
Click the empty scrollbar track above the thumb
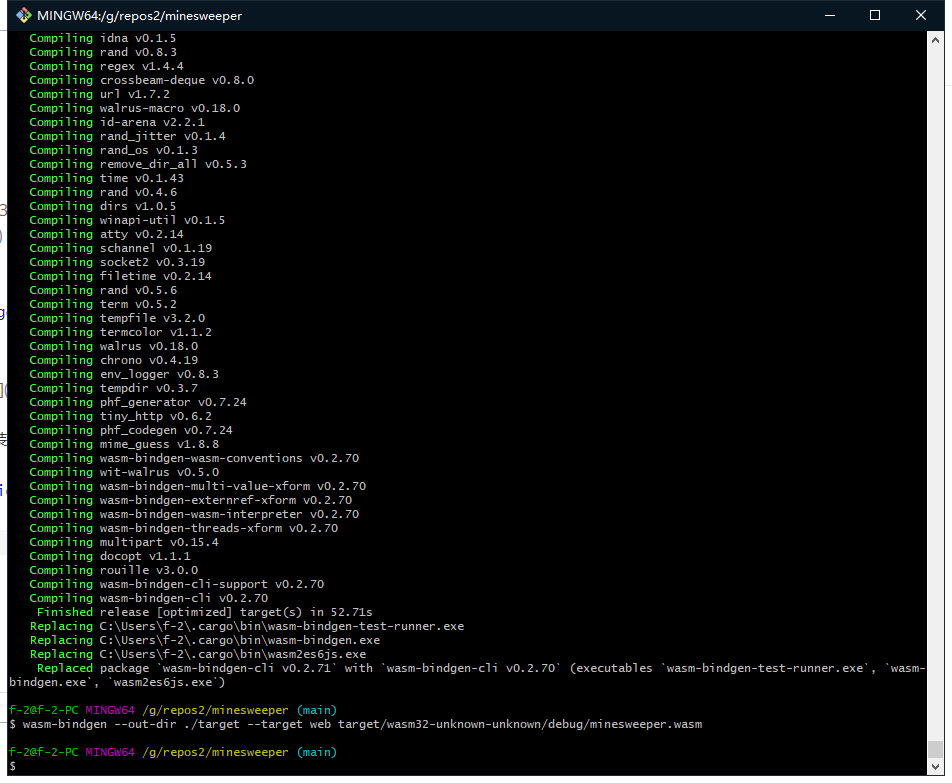pos(935,400)
